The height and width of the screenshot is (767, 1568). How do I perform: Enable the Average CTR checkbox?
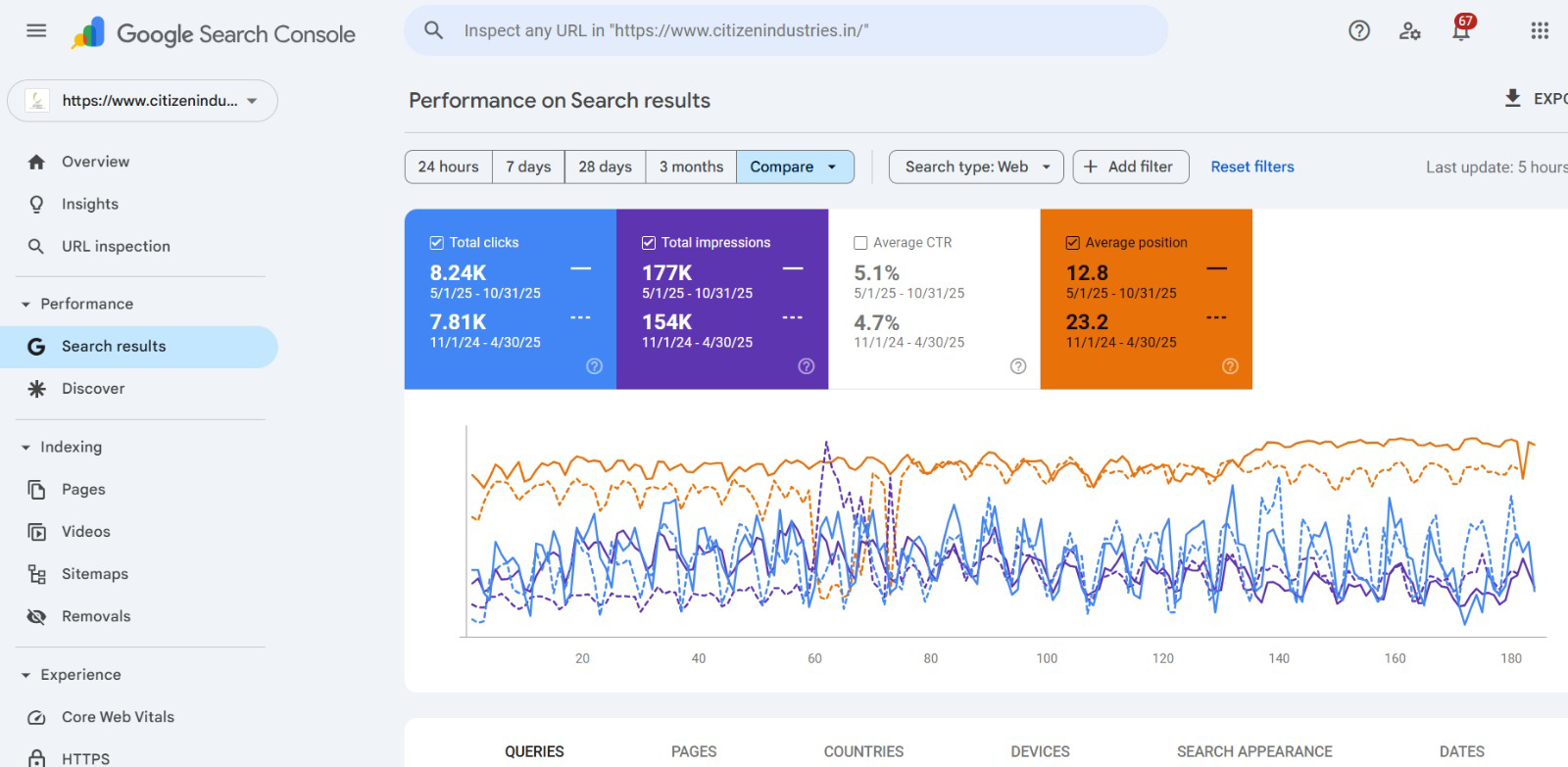coord(860,243)
